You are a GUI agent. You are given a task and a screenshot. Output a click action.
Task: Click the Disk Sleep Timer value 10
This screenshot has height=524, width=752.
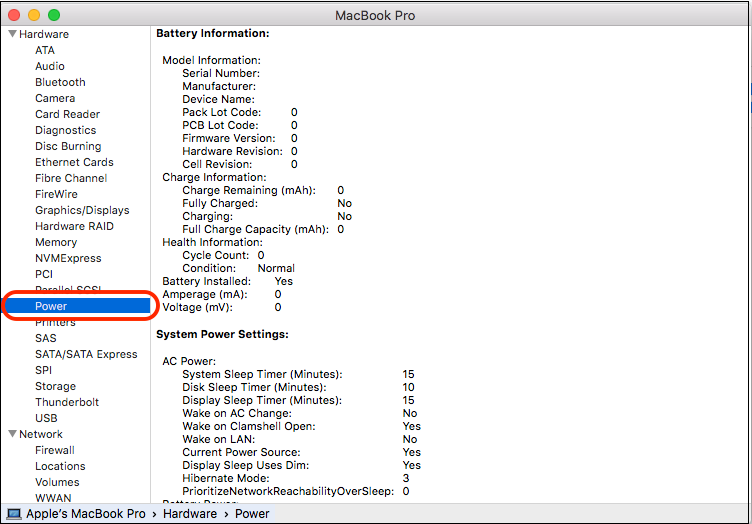(408, 387)
